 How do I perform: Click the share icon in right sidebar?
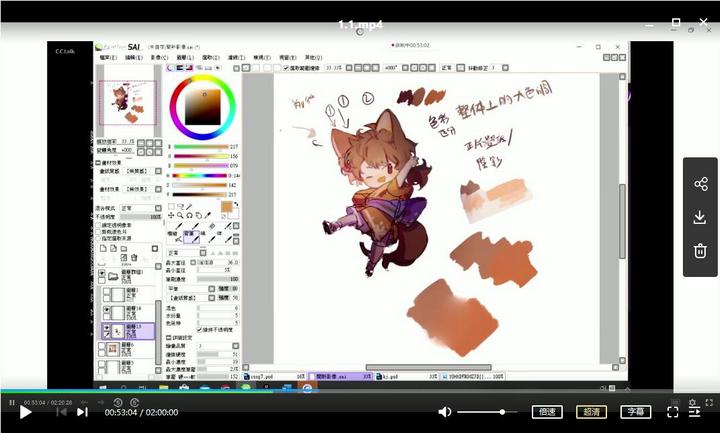click(x=700, y=184)
